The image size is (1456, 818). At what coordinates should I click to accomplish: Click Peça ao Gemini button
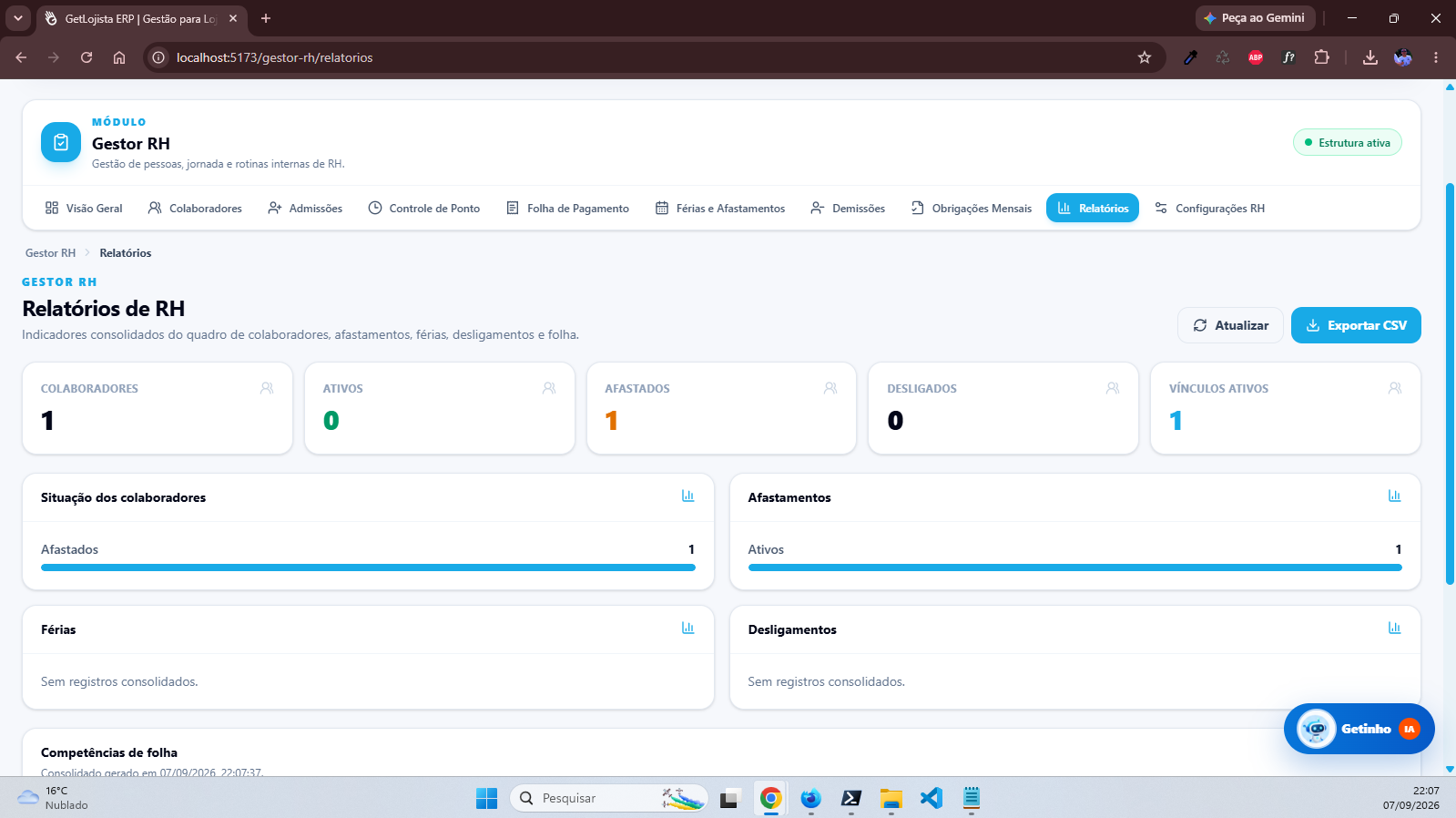click(1255, 18)
